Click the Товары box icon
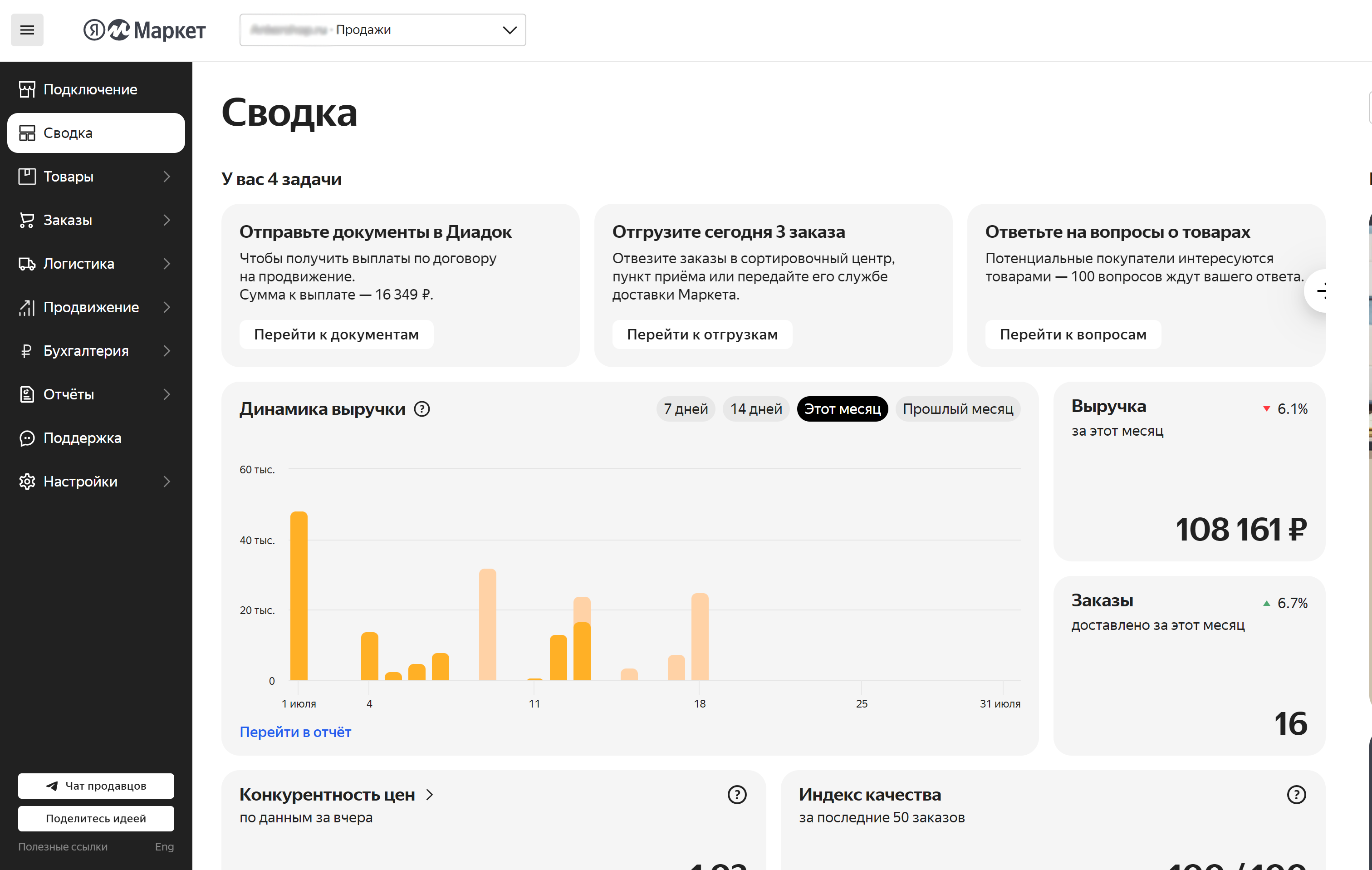The height and width of the screenshot is (870, 1372). pyautogui.click(x=27, y=177)
